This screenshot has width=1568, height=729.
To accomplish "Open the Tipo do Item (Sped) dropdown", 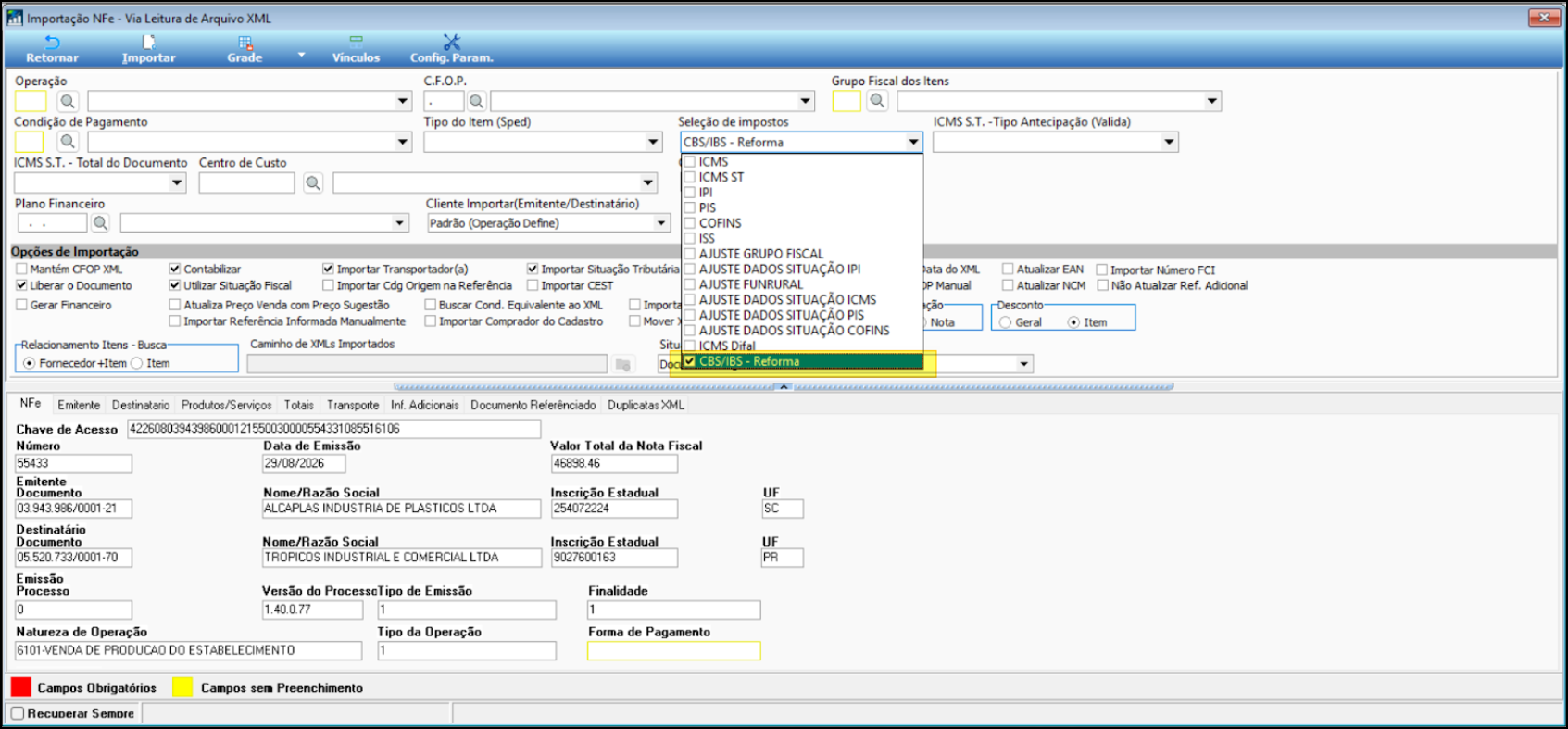I will point(654,142).
